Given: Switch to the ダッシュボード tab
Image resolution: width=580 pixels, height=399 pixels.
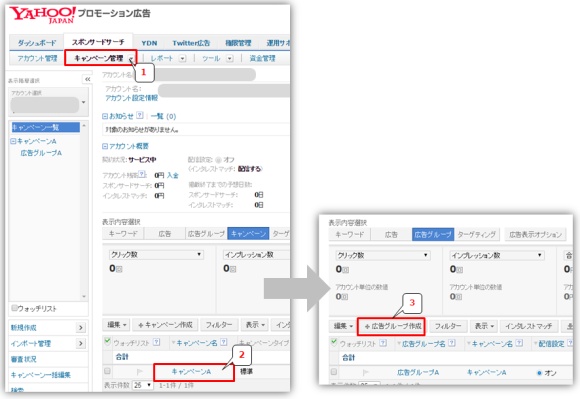Looking at the screenshot, I should pyautogui.click(x=37, y=43).
